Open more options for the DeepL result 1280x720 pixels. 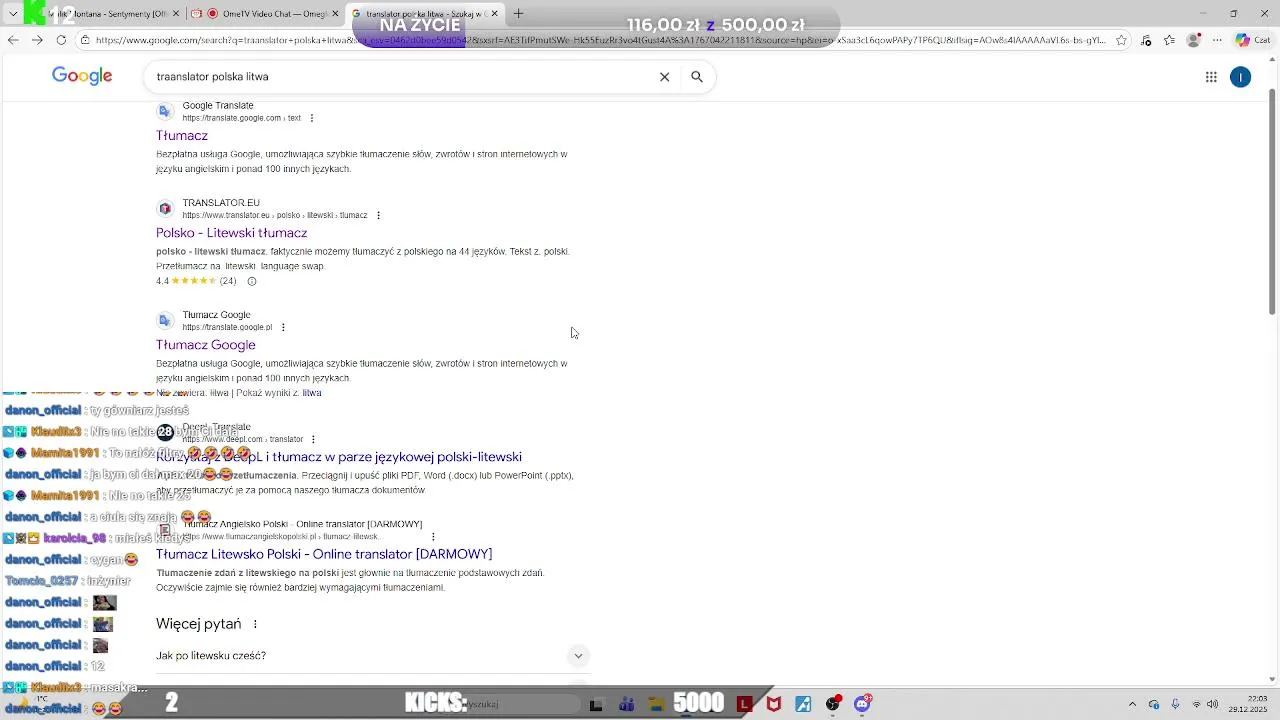point(313,439)
